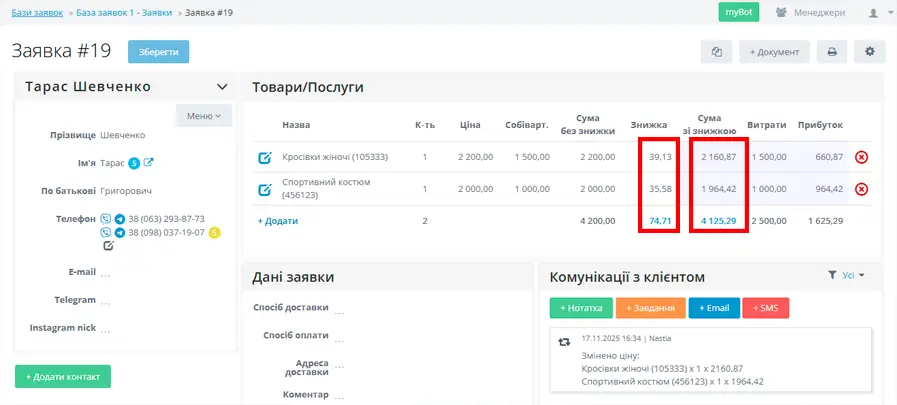Click the Зберегти button
The image size is (897, 405).
tap(158, 52)
